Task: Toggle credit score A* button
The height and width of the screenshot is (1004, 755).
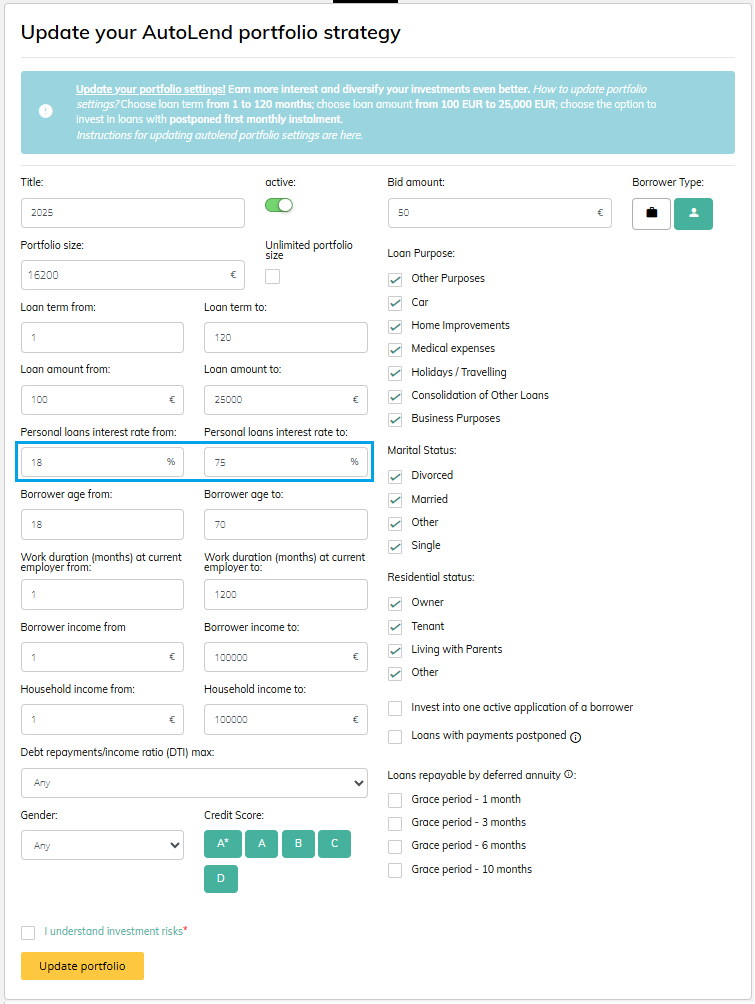Action: coord(222,844)
